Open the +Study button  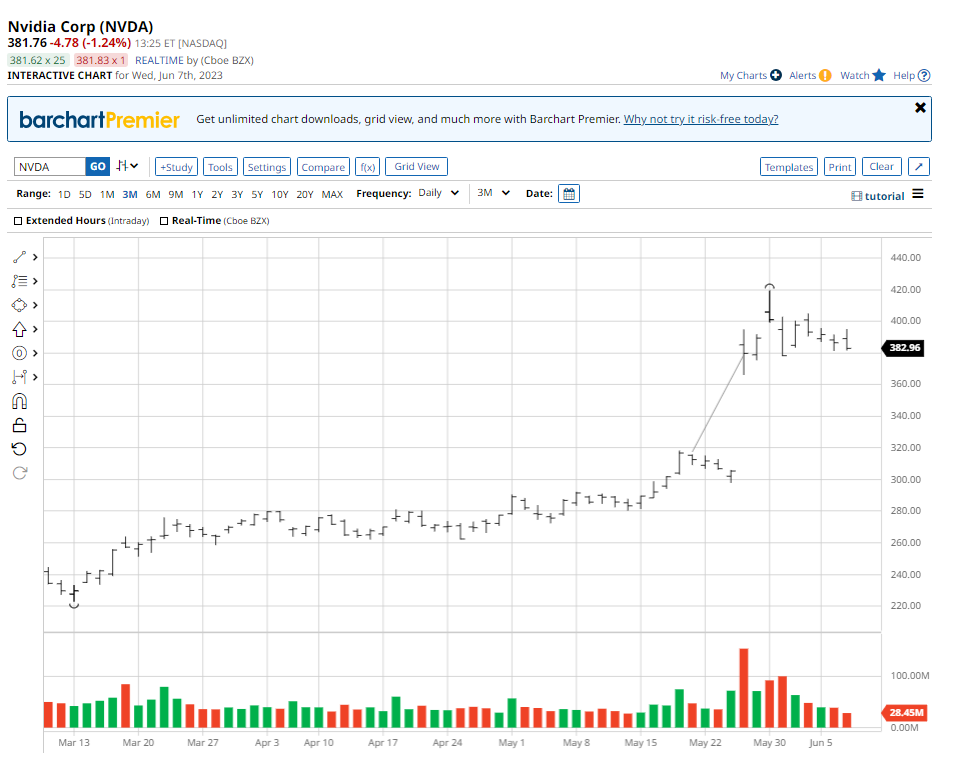[176, 167]
